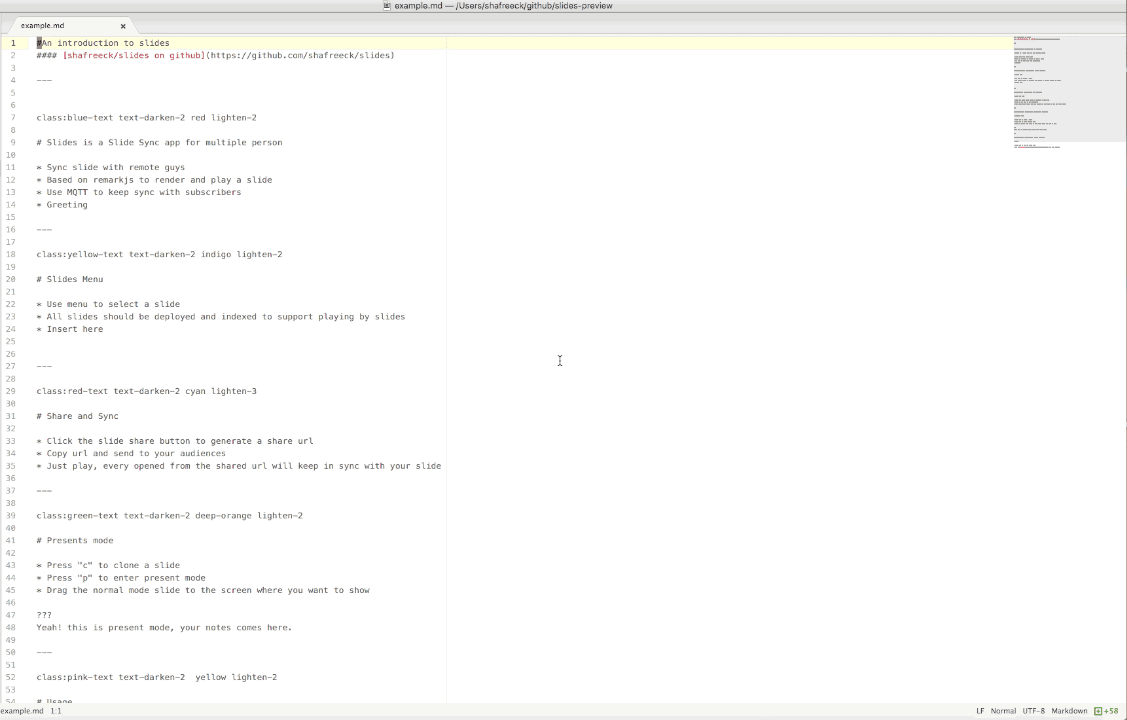Viewport: 1127px width, 720px height.
Task: Click bullet 'Use MQTT to keep sync'
Action: (x=139, y=192)
